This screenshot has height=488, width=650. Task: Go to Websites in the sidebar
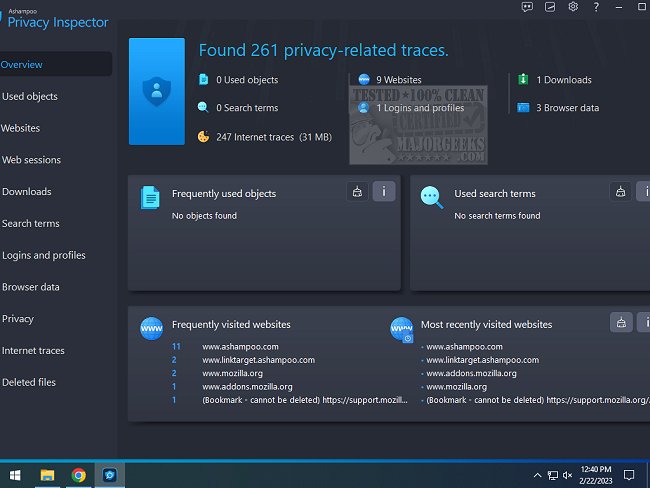click(20, 128)
